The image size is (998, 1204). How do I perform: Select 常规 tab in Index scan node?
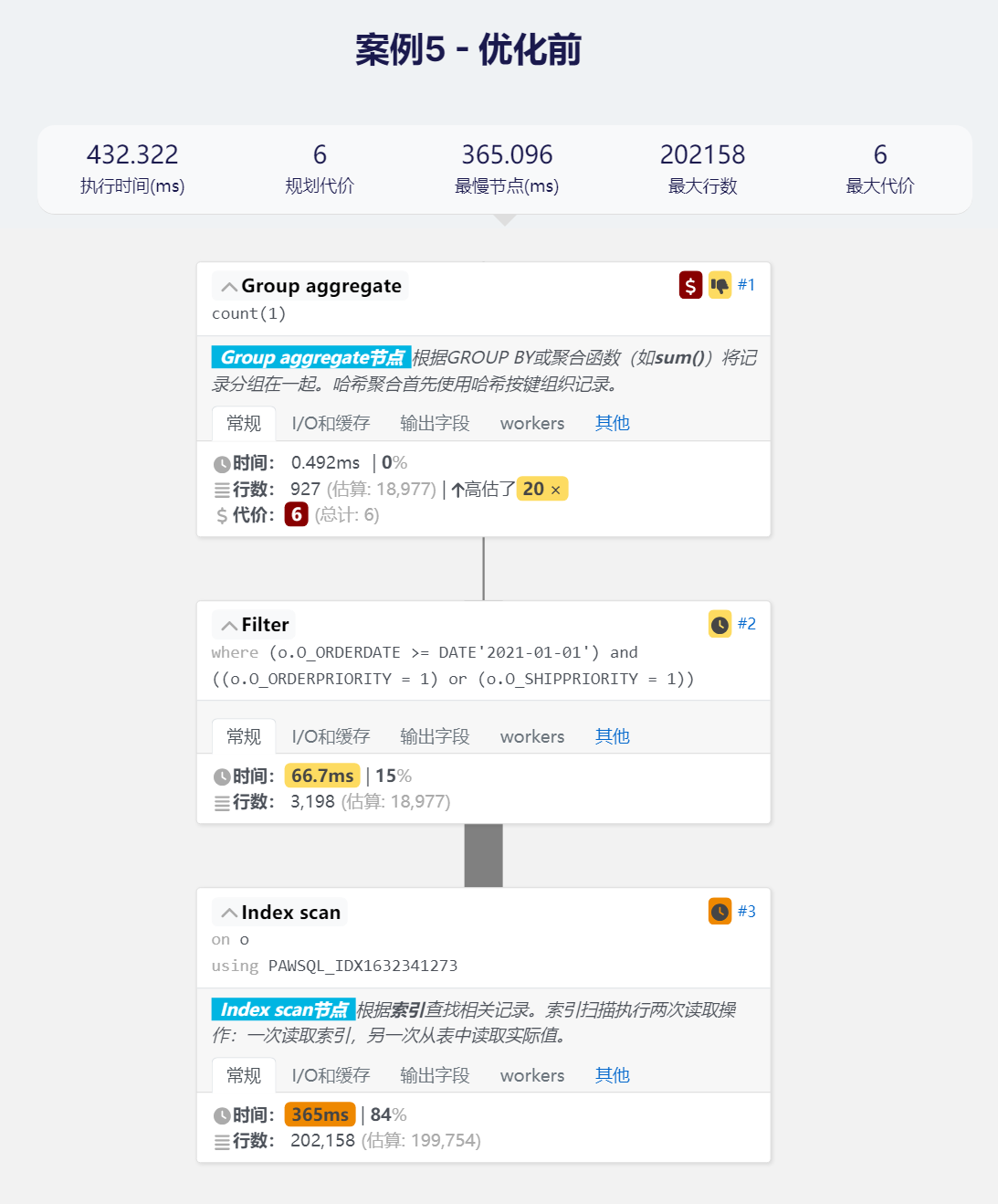(x=244, y=1075)
